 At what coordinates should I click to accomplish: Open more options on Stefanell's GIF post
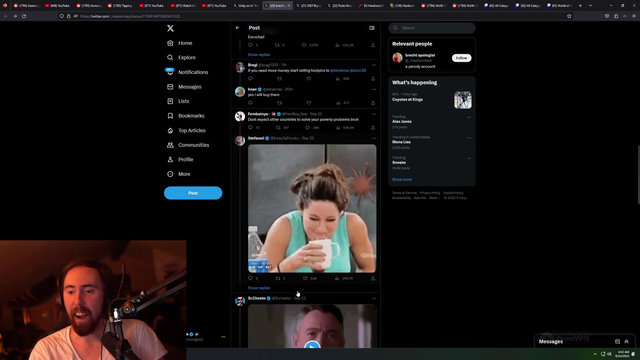click(373, 138)
